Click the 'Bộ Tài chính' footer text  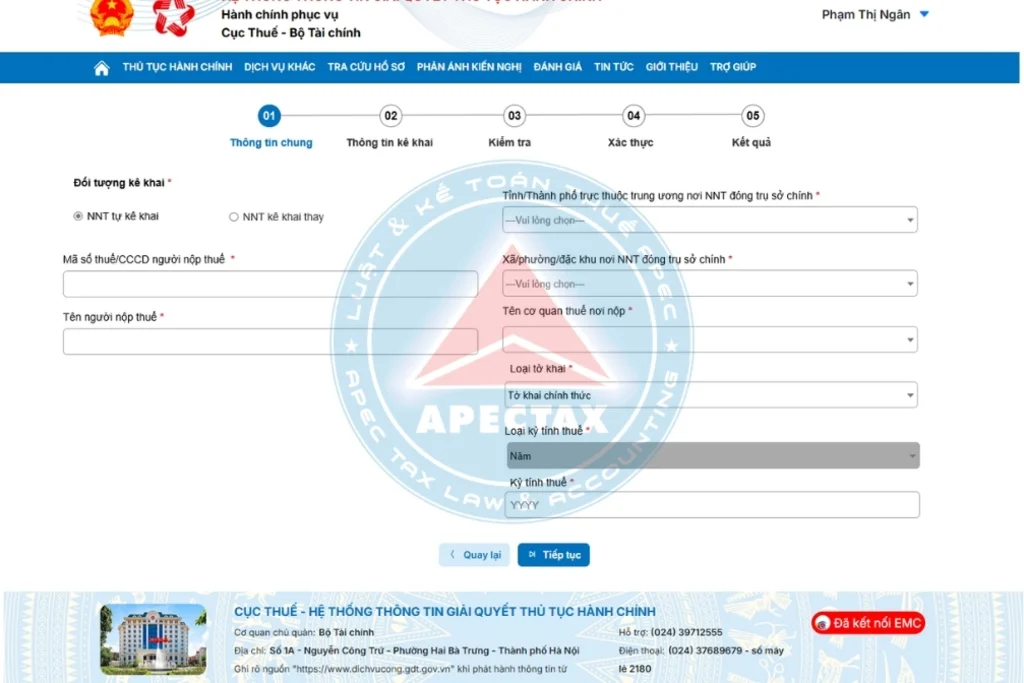point(346,632)
